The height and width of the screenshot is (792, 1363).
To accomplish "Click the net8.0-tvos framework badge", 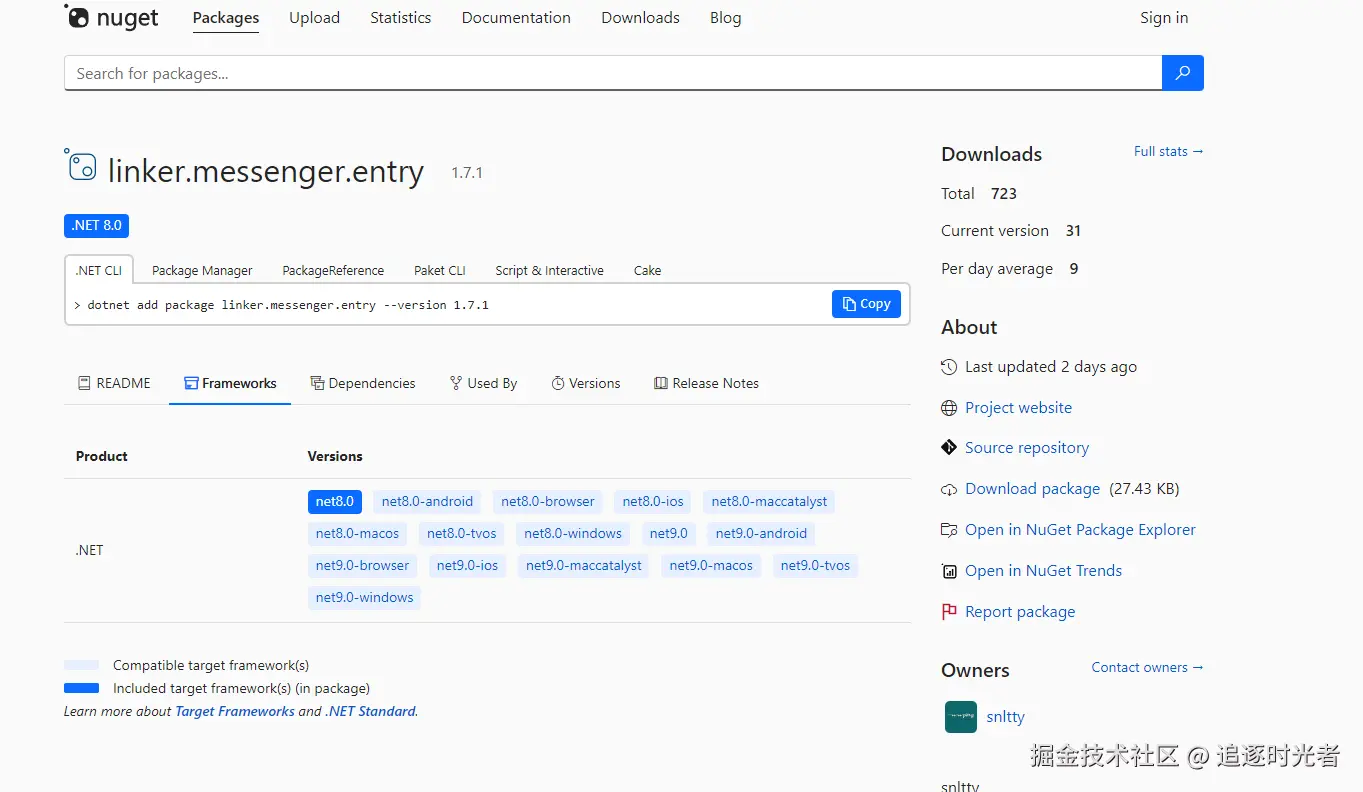I will point(462,534).
